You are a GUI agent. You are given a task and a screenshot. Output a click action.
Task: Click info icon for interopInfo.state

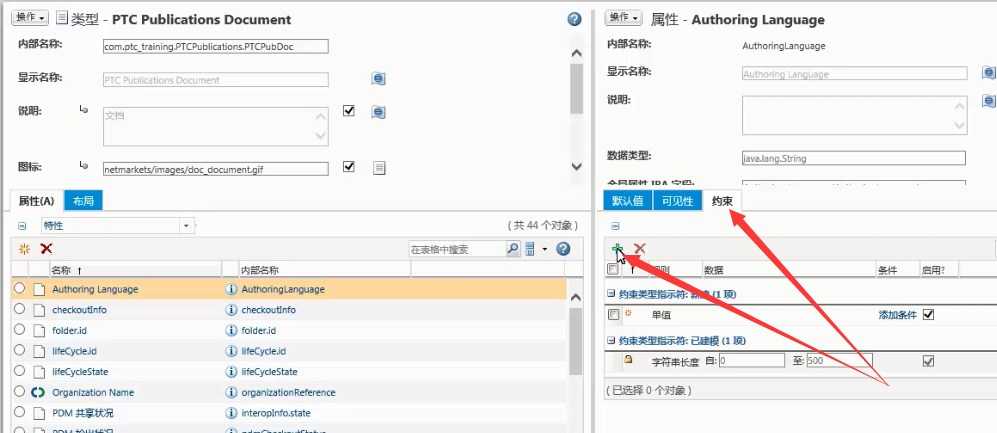(x=231, y=413)
